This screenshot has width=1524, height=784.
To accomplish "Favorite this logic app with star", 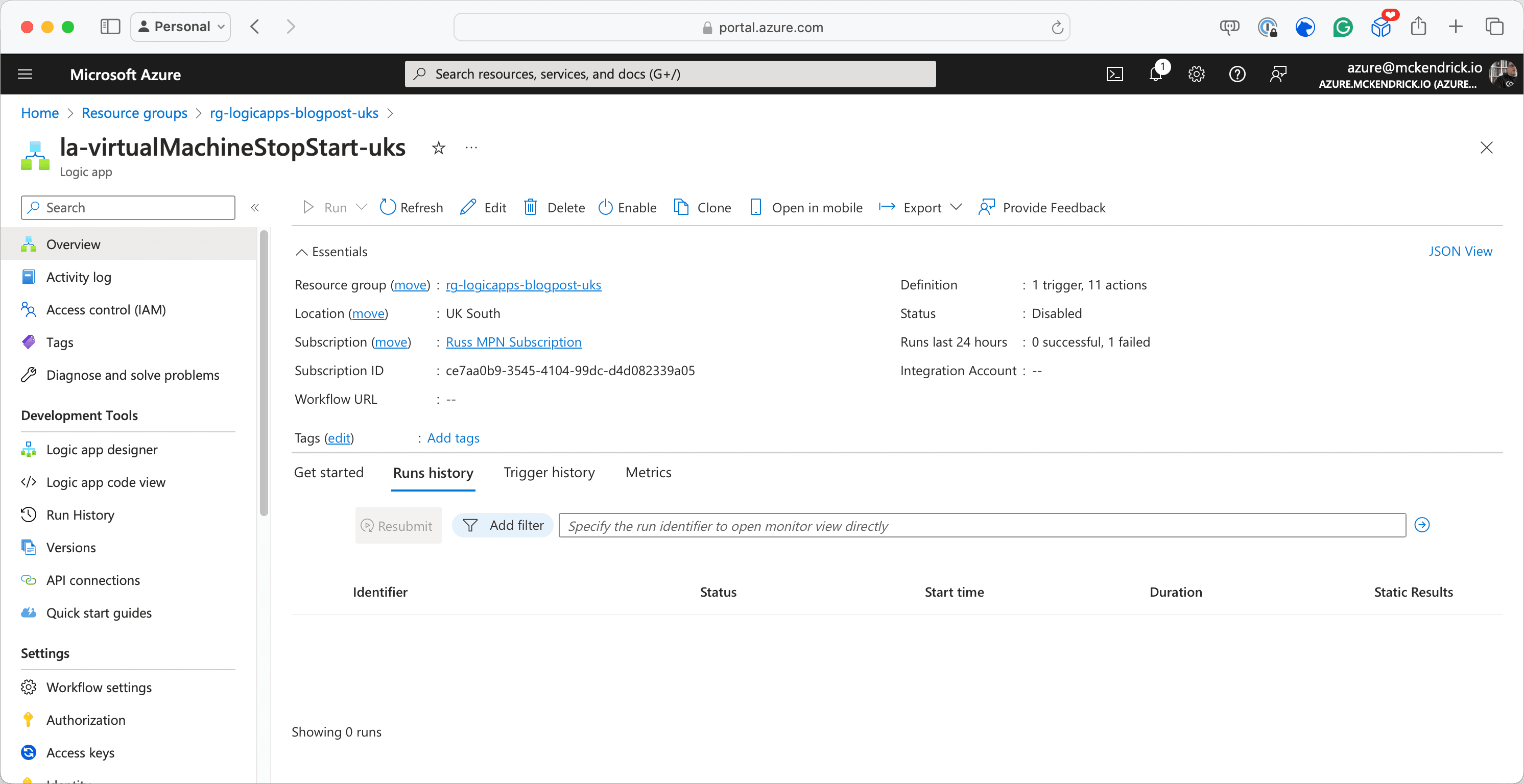I will pos(438,148).
